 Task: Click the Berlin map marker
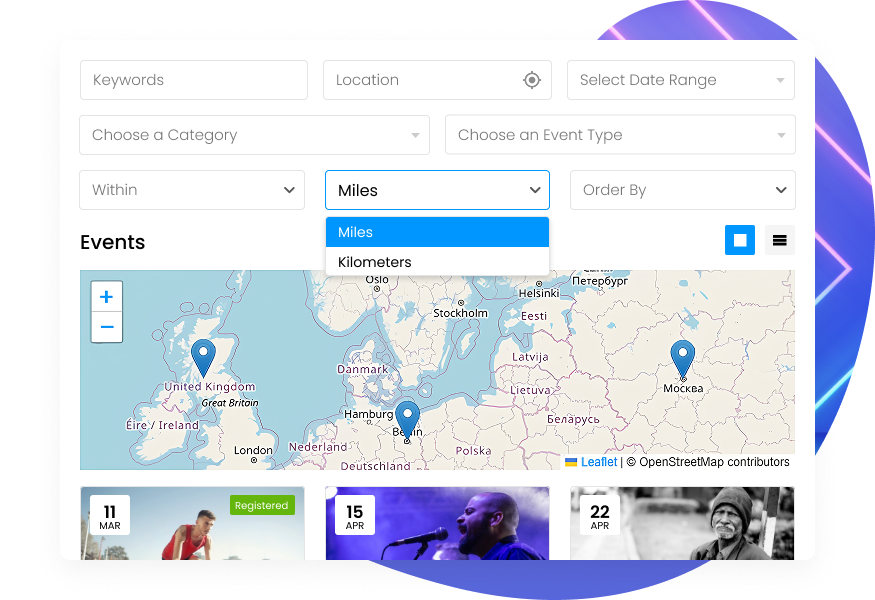pyautogui.click(x=407, y=419)
